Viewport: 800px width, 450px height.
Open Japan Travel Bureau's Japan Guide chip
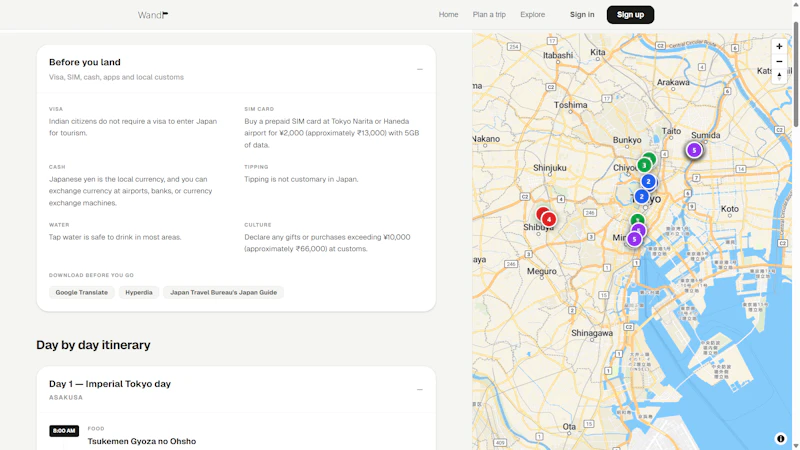(x=223, y=292)
